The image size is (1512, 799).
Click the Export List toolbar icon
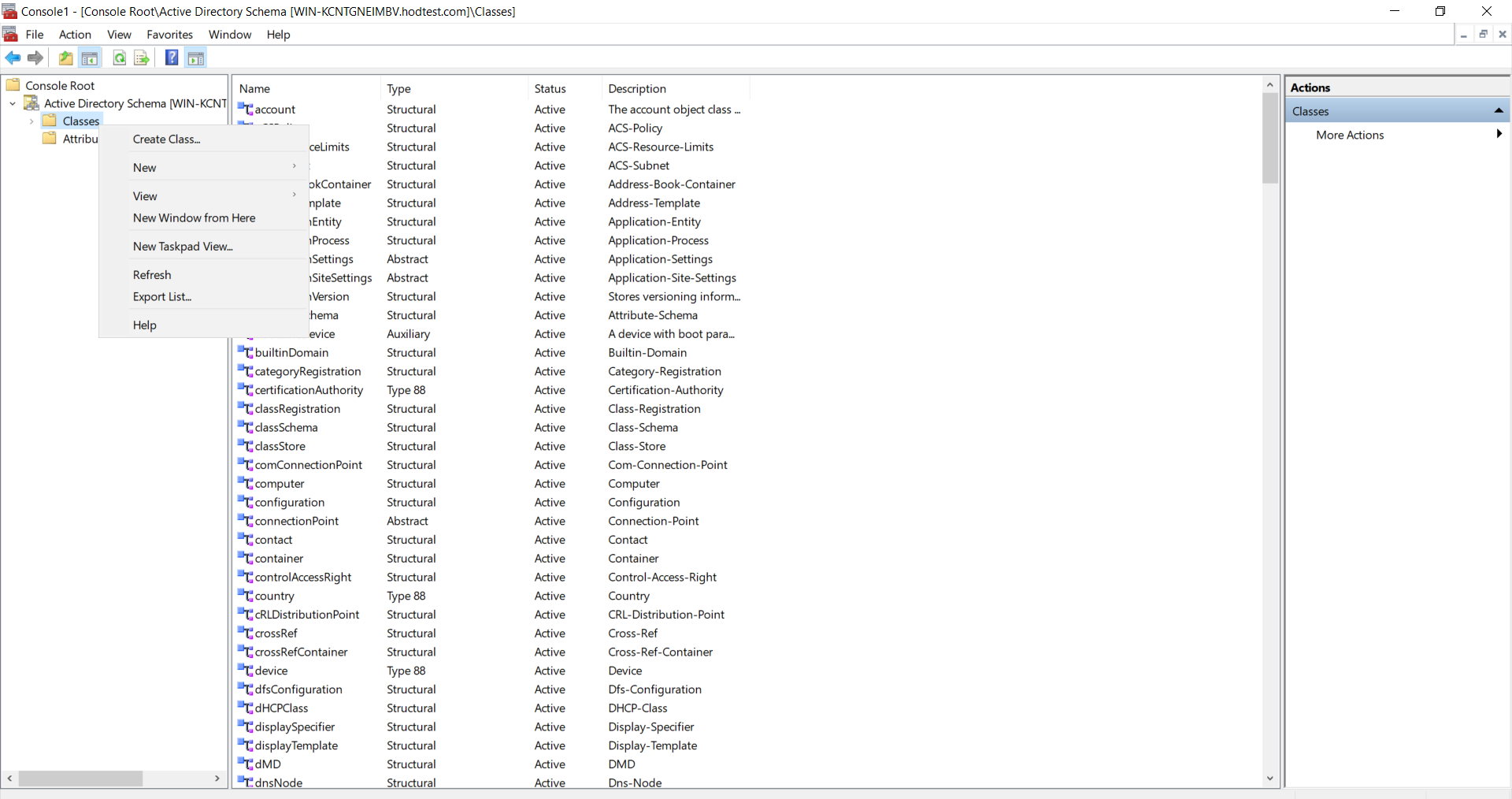pos(142,58)
